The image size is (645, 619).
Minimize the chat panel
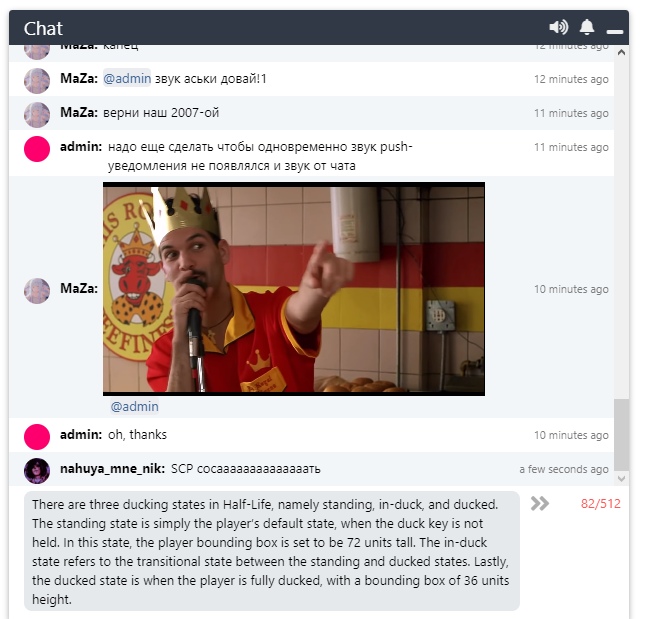click(x=615, y=31)
